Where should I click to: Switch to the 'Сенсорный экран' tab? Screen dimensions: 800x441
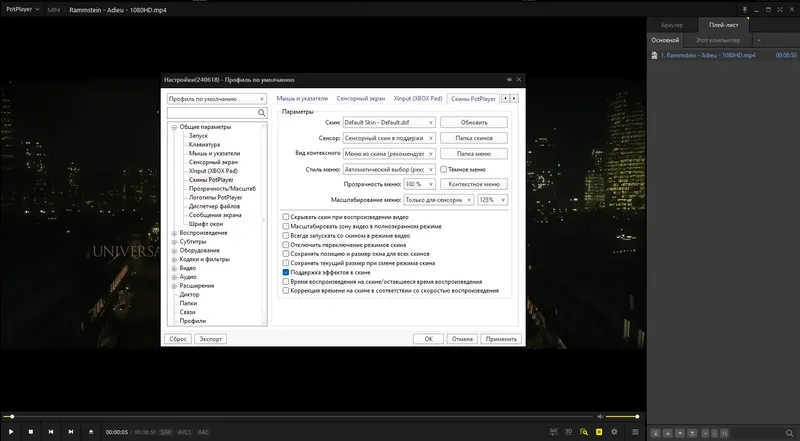(x=361, y=99)
